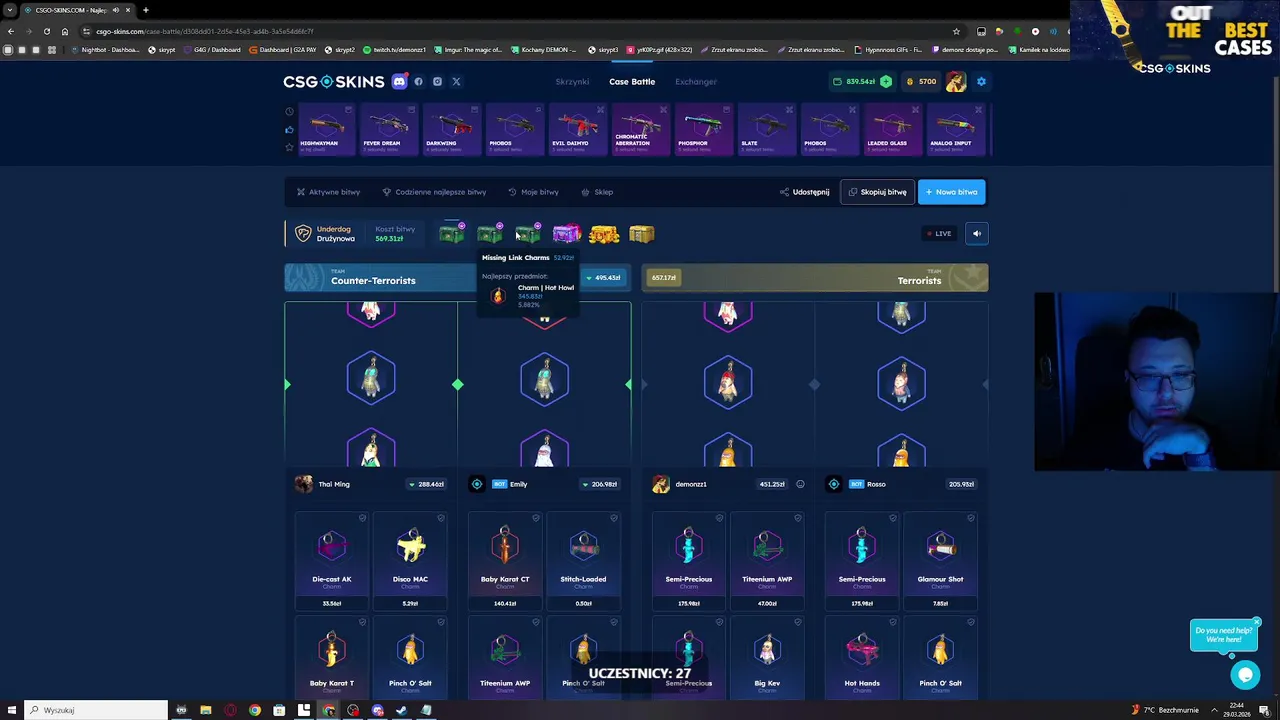Open the Skrzynki tab

click(572, 82)
